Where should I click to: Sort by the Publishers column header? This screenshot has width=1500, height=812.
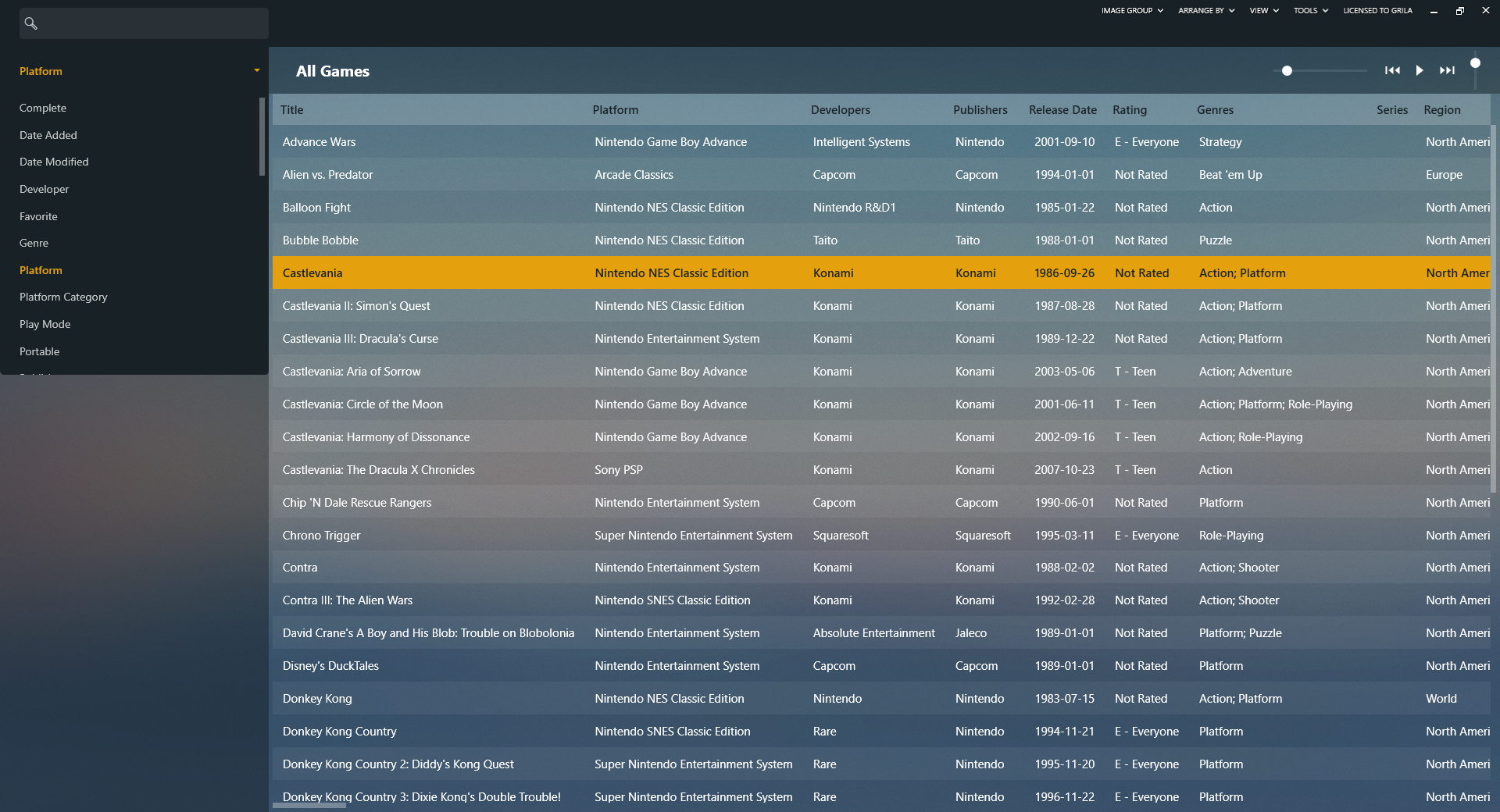(980, 109)
